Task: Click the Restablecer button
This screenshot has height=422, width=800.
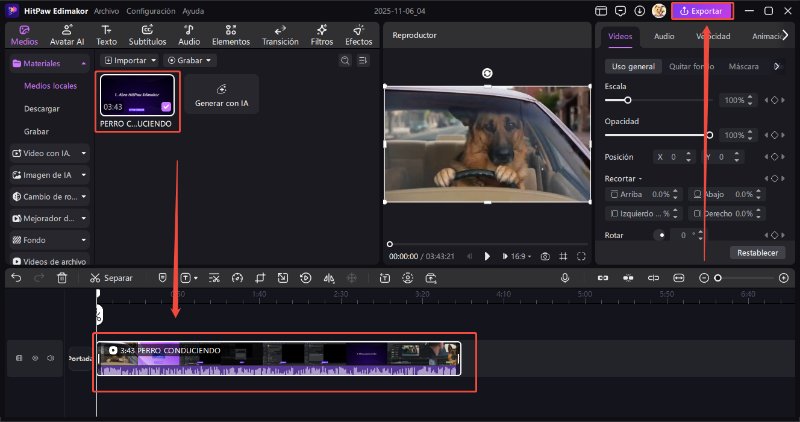Action: (757, 253)
